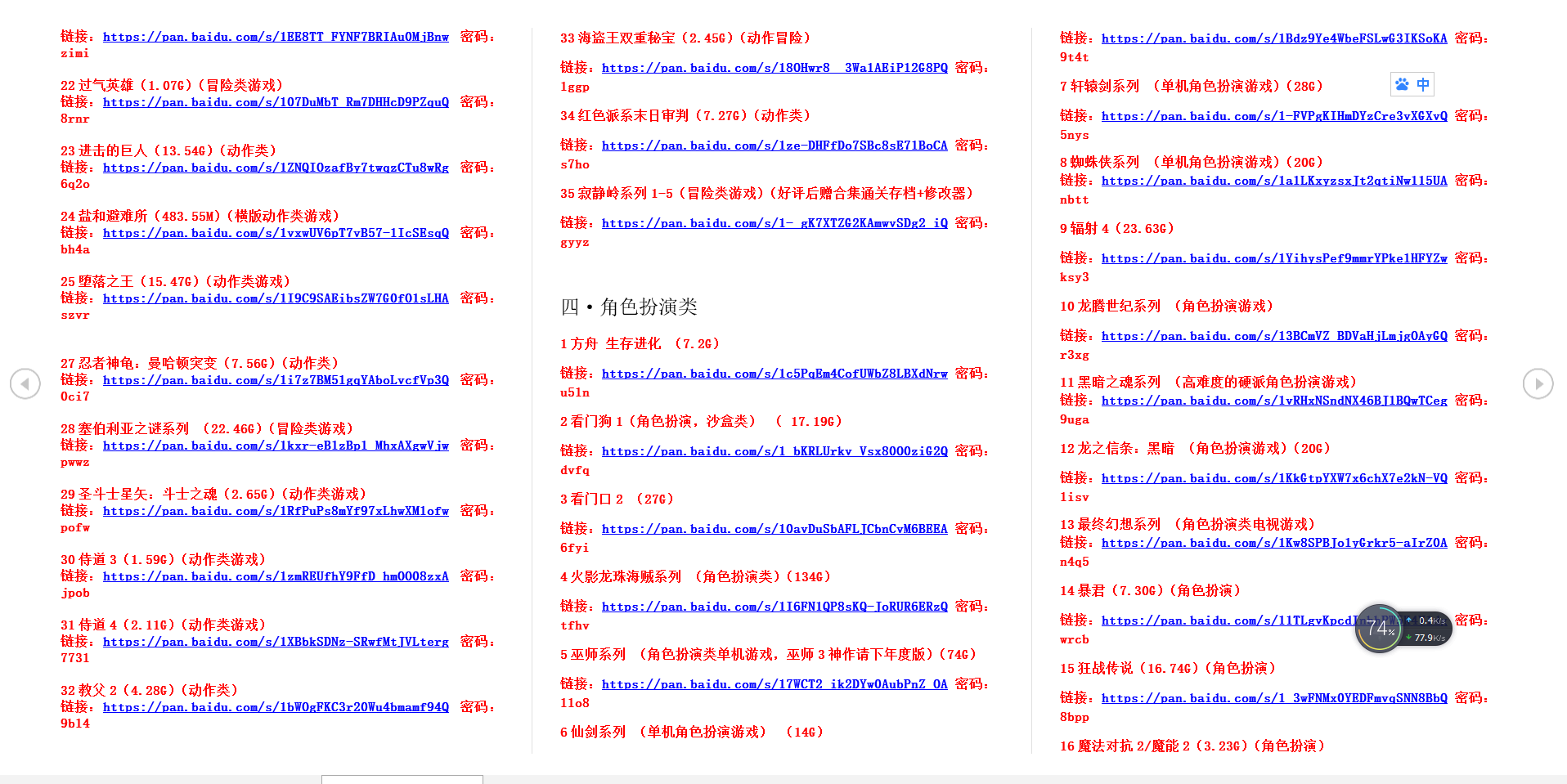Click the password text s7ho
Viewport: 1567px width, 784px height.
pyautogui.click(x=575, y=164)
